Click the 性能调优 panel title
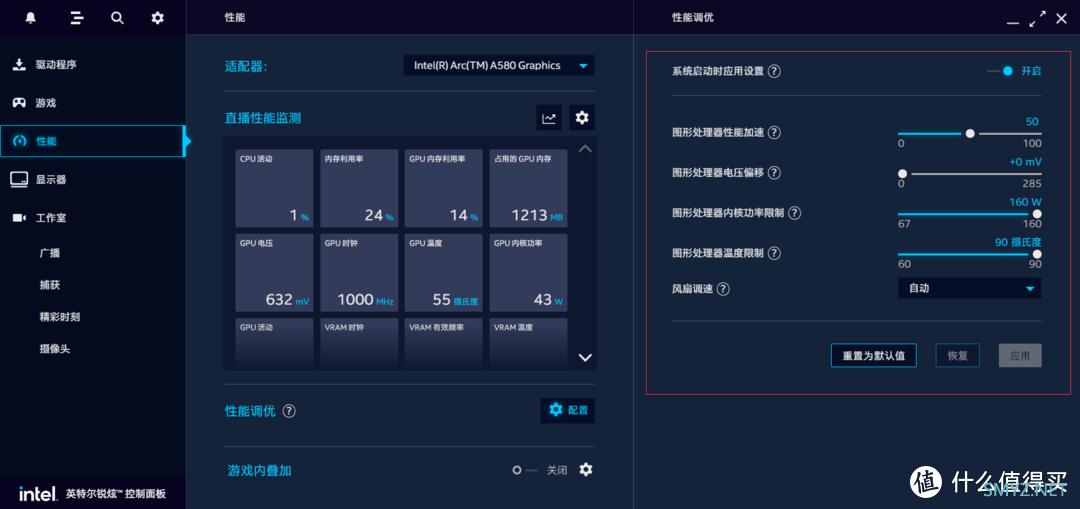 point(692,17)
